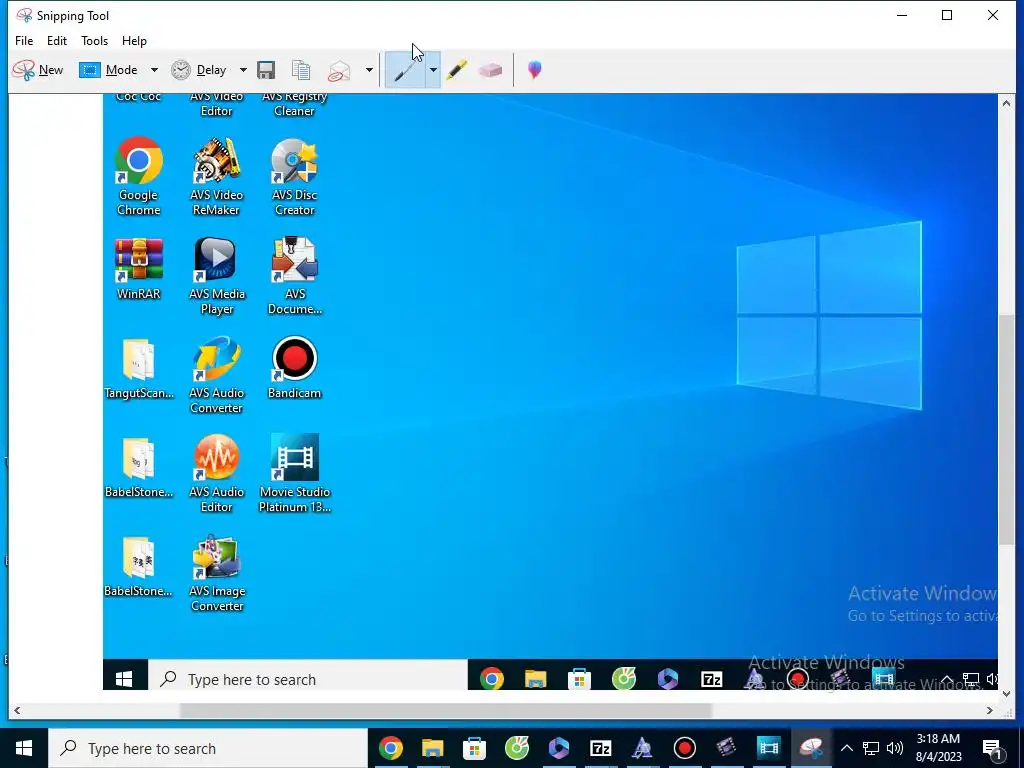Click the captured 7z taskbar icon inside the snip
1024x768 pixels.
(711, 679)
